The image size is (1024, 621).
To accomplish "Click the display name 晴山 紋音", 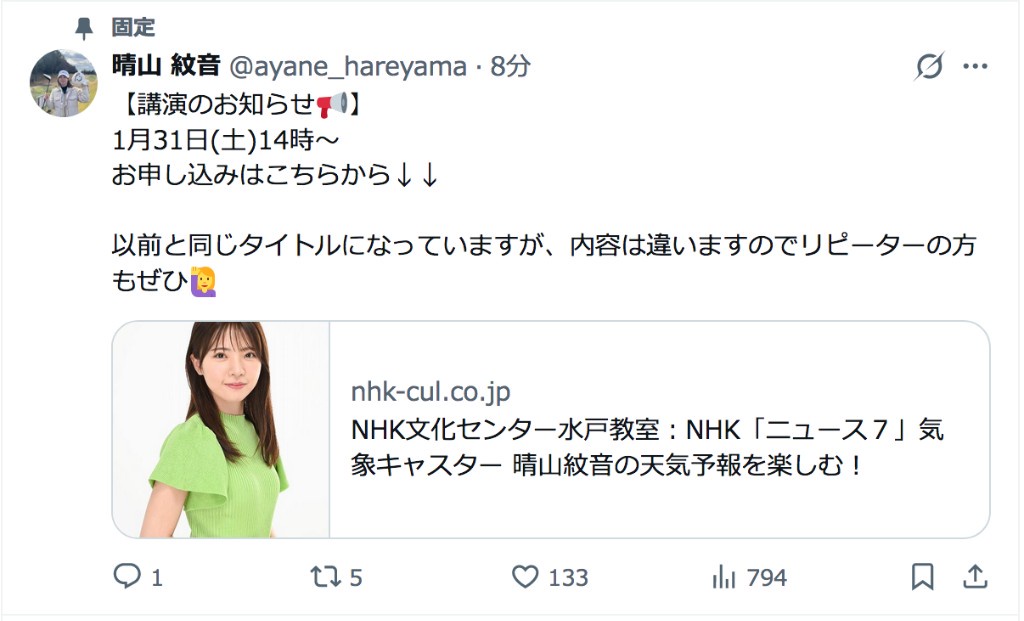I will 166,65.
